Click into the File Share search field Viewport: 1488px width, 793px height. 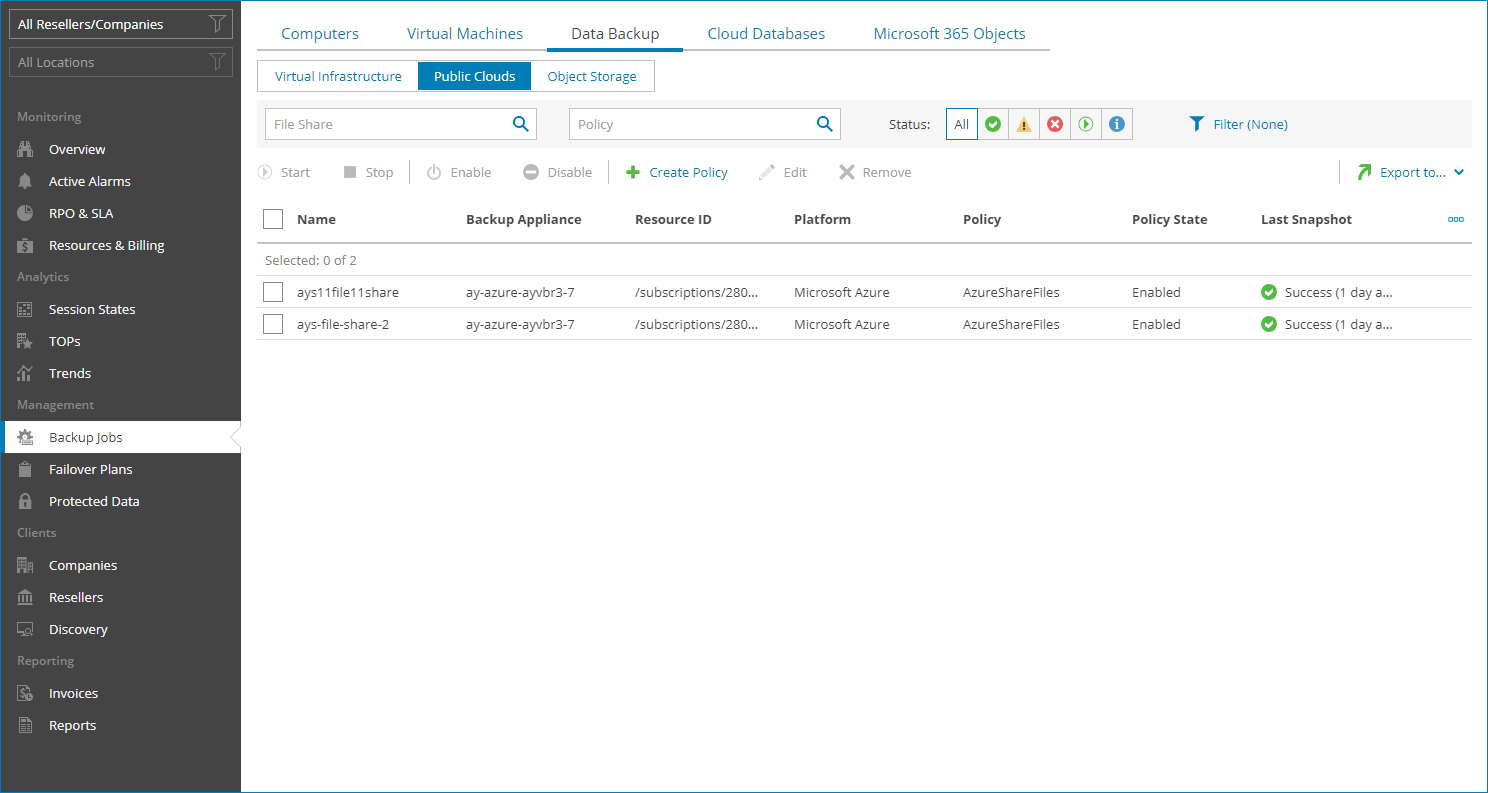(388, 124)
